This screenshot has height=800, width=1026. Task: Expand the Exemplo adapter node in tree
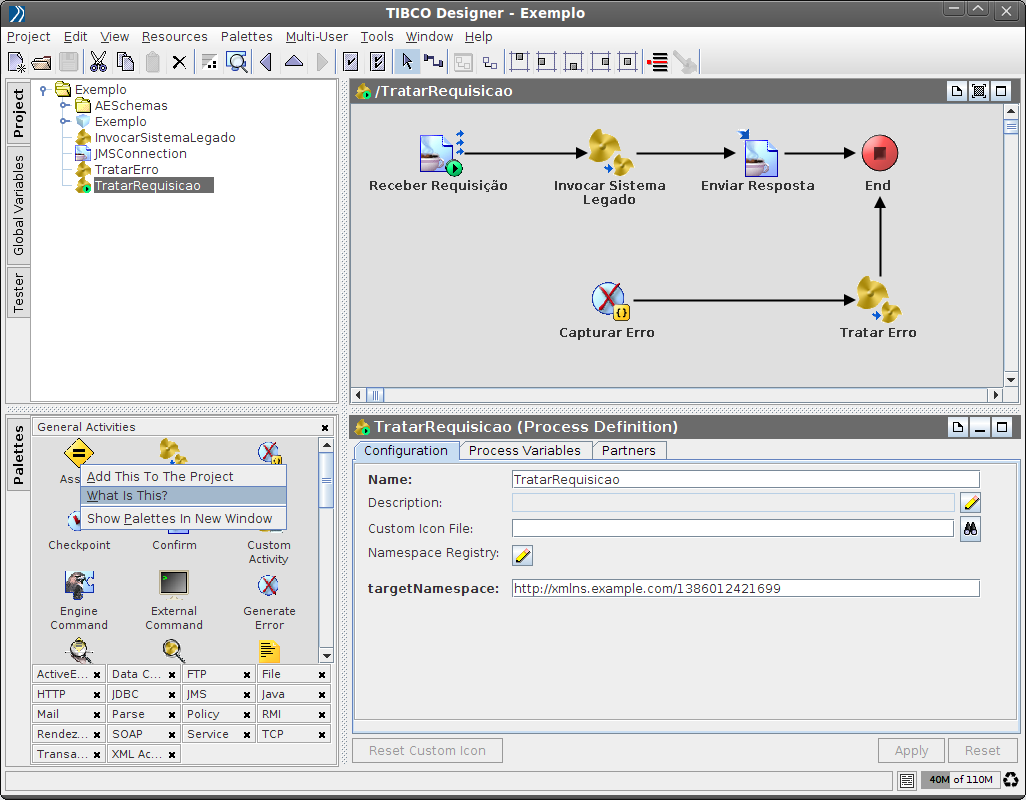click(x=64, y=122)
